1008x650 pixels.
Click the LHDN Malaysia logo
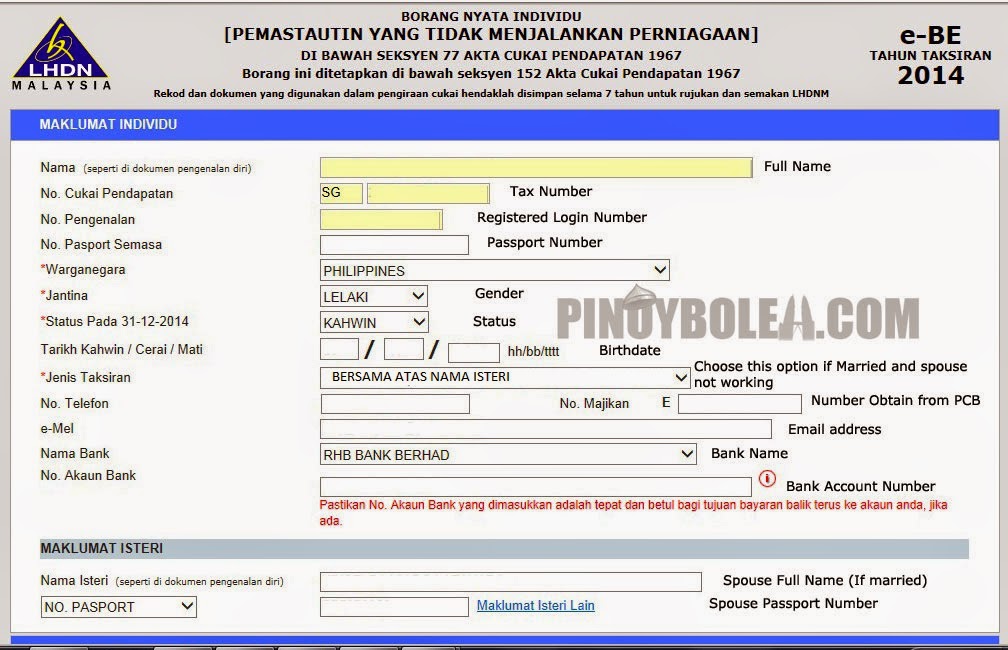61,54
